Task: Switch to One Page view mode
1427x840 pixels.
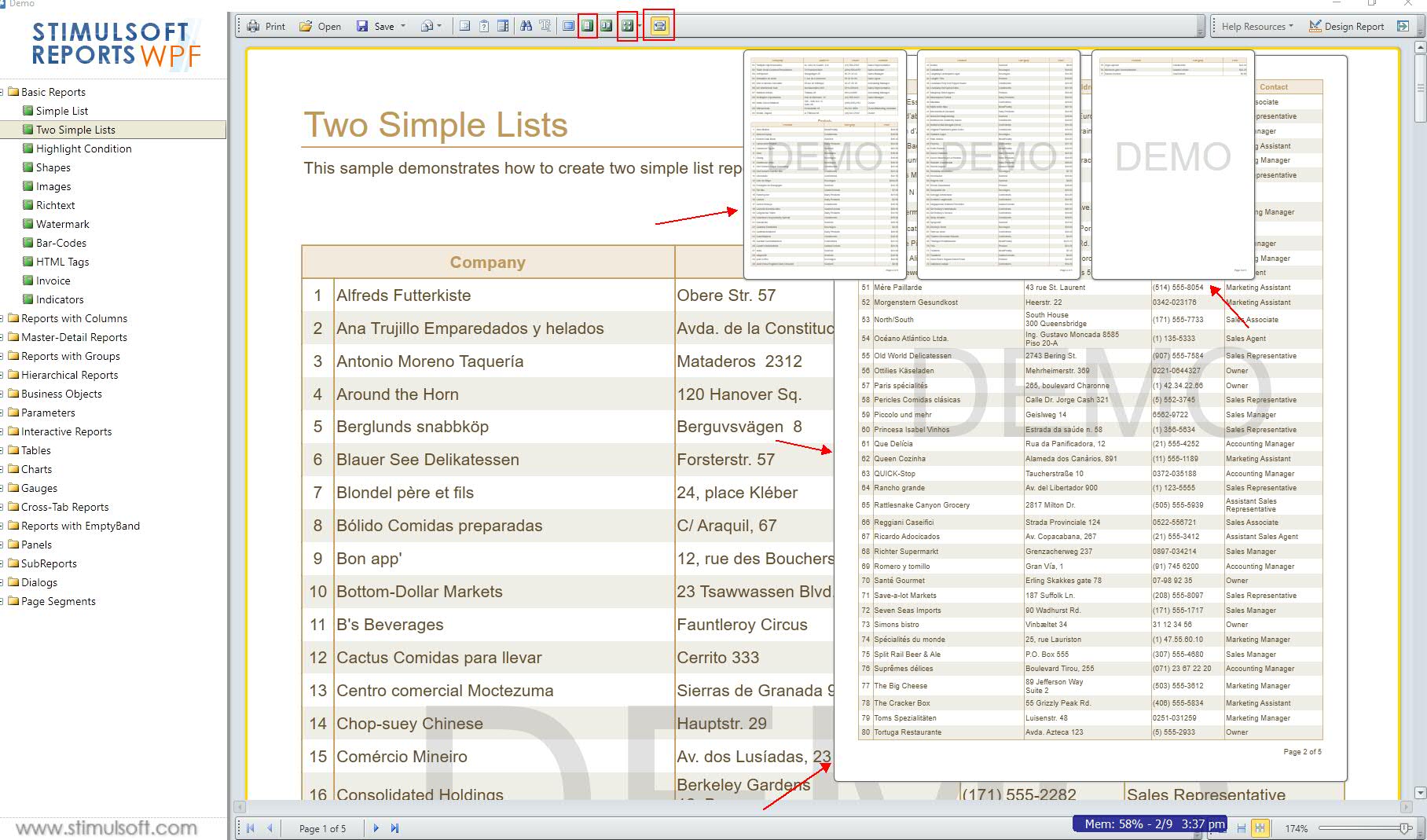Action: [x=588, y=26]
